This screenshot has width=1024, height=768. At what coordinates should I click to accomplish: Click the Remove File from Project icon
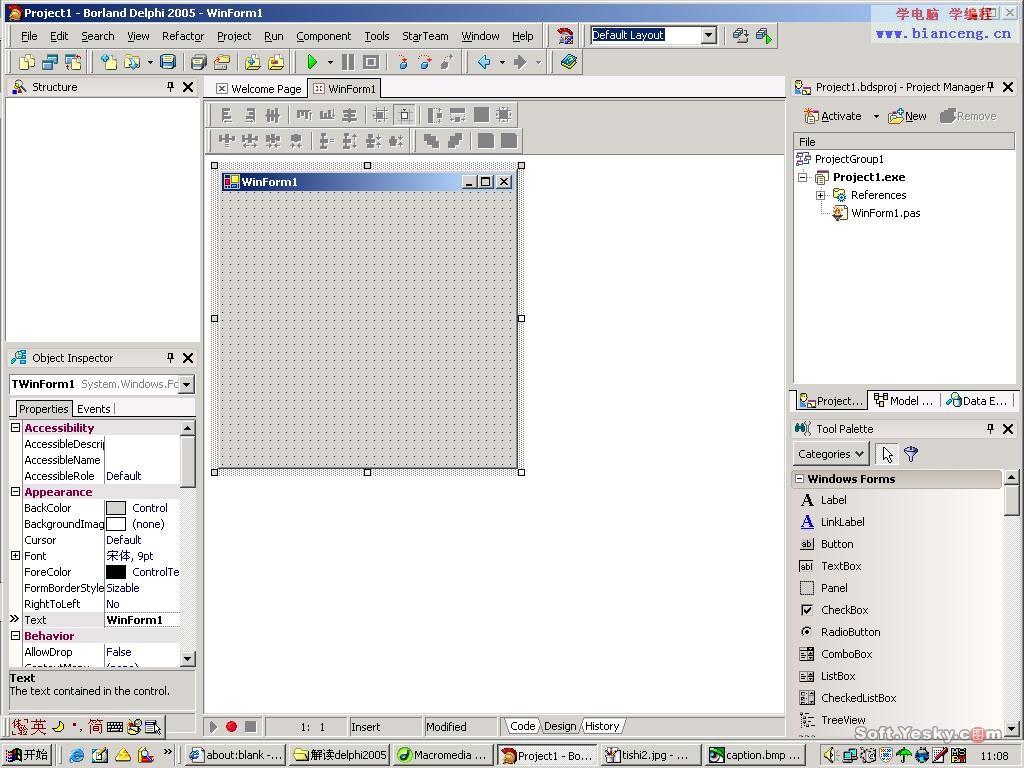[x=276, y=62]
